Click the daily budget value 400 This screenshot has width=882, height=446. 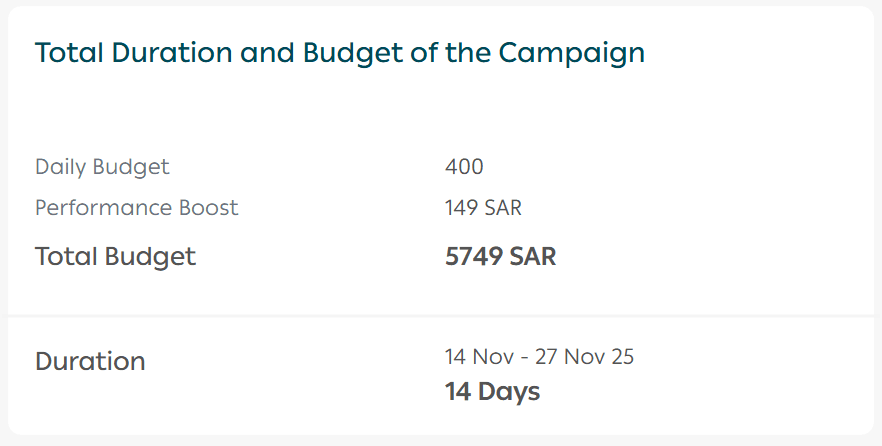pos(464,167)
